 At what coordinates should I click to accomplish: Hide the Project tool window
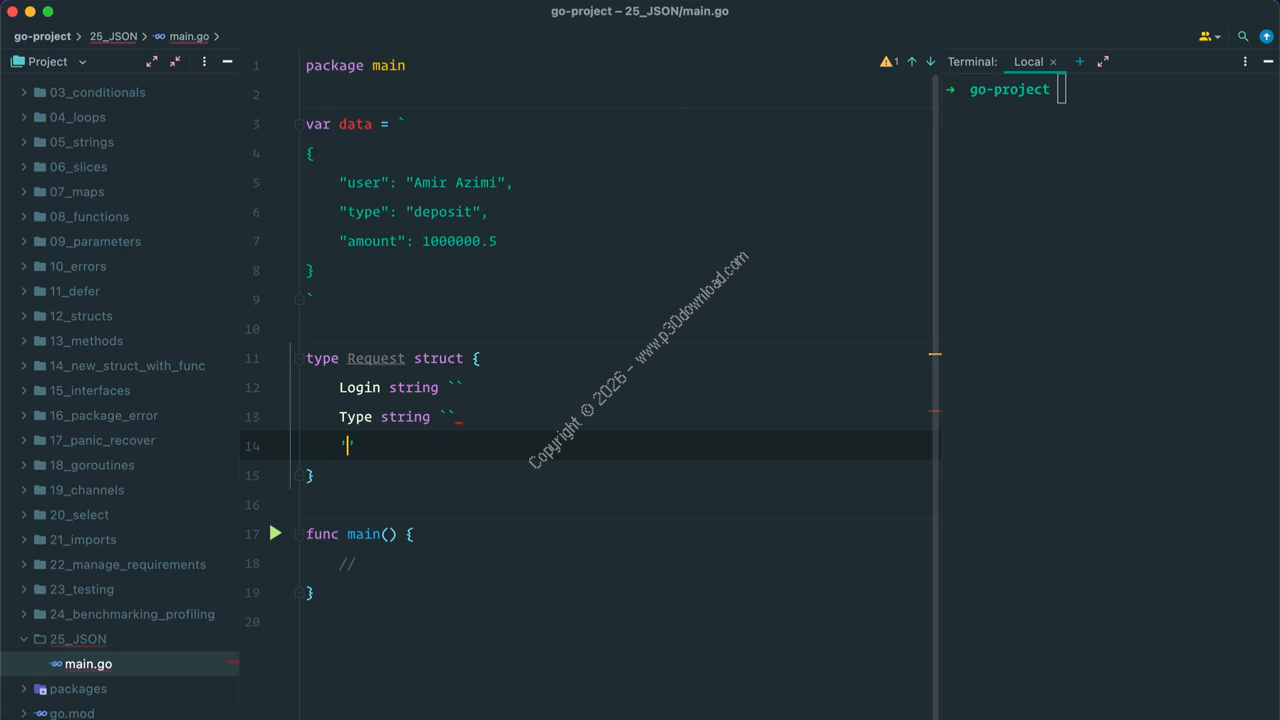point(227,62)
